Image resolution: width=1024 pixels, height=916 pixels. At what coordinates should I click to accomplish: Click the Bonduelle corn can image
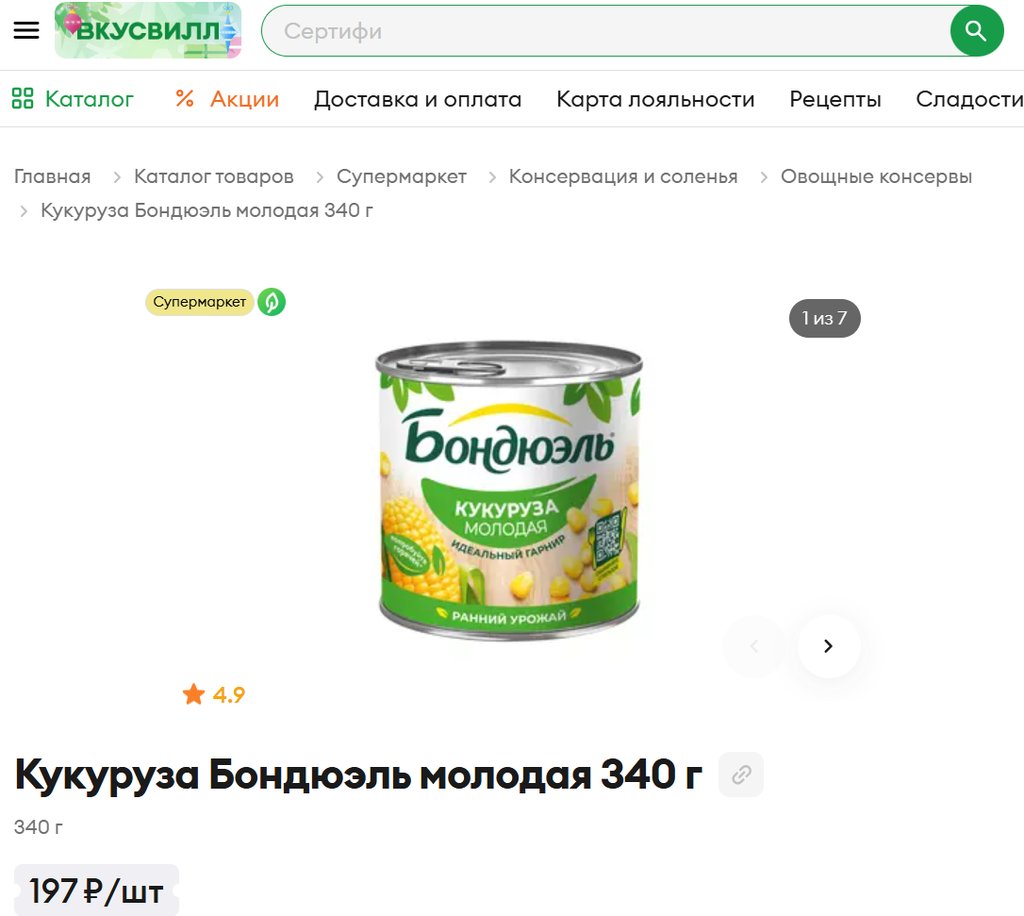[509, 490]
